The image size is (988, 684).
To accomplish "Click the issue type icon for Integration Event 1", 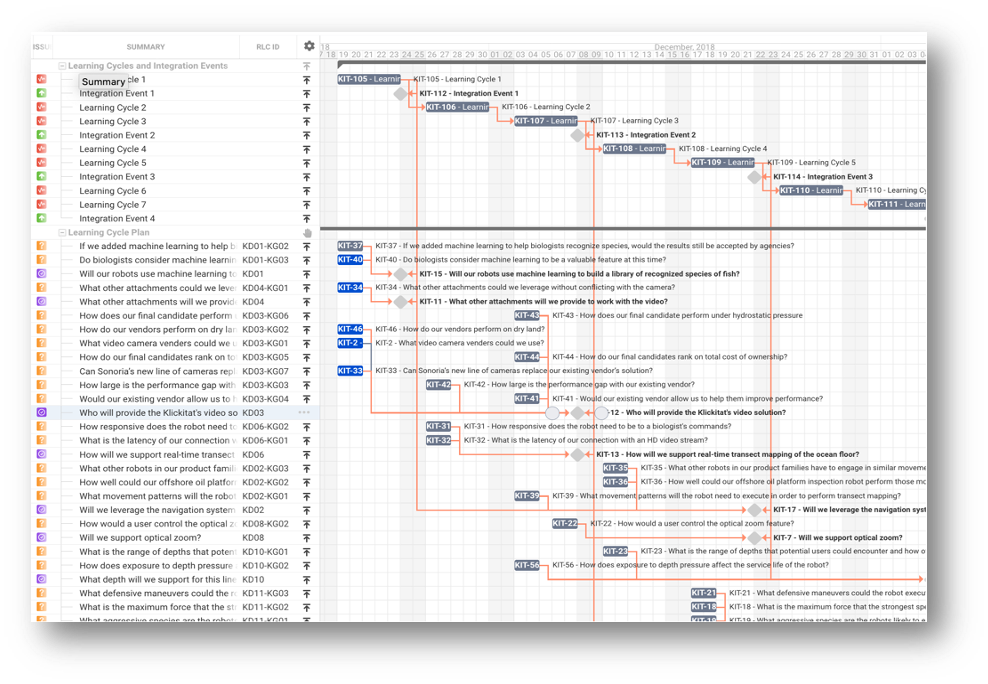I will click(x=42, y=93).
